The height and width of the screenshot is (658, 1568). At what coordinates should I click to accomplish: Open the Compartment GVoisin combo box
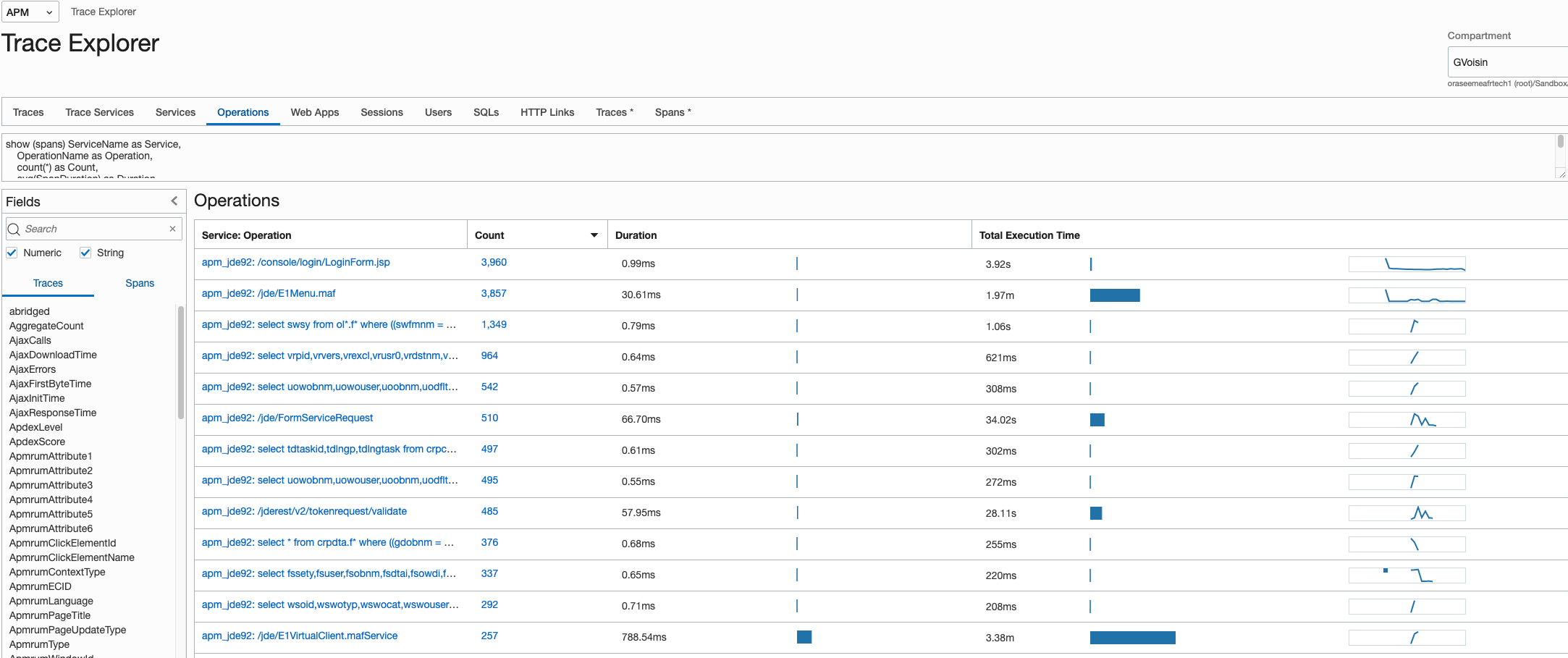pos(1507,62)
